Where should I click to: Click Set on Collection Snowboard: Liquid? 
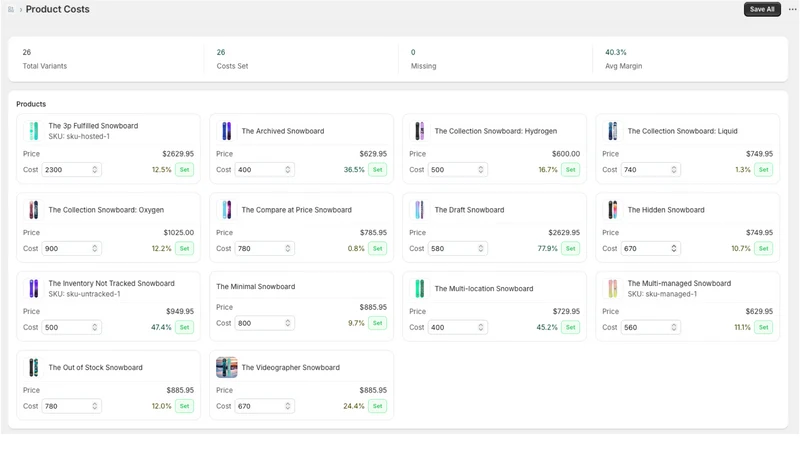(x=763, y=169)
